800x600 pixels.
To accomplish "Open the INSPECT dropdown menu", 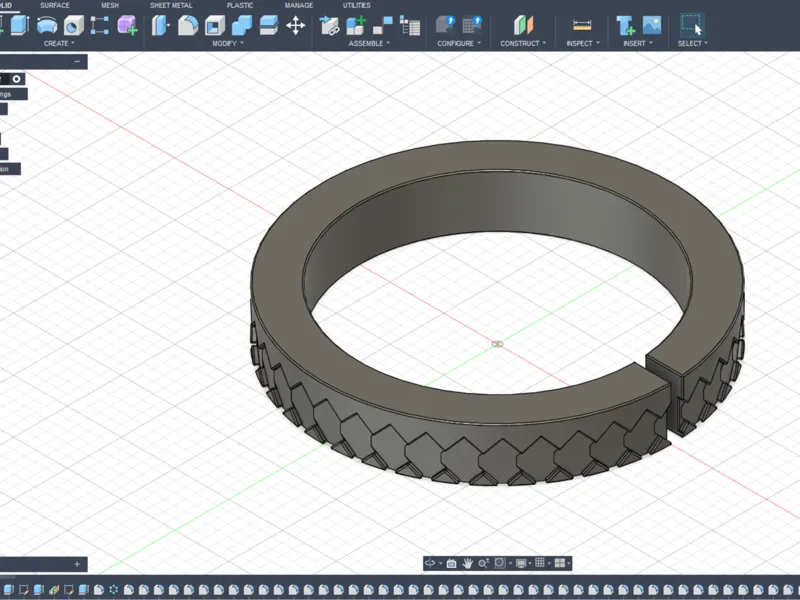I will pos(583,43).
